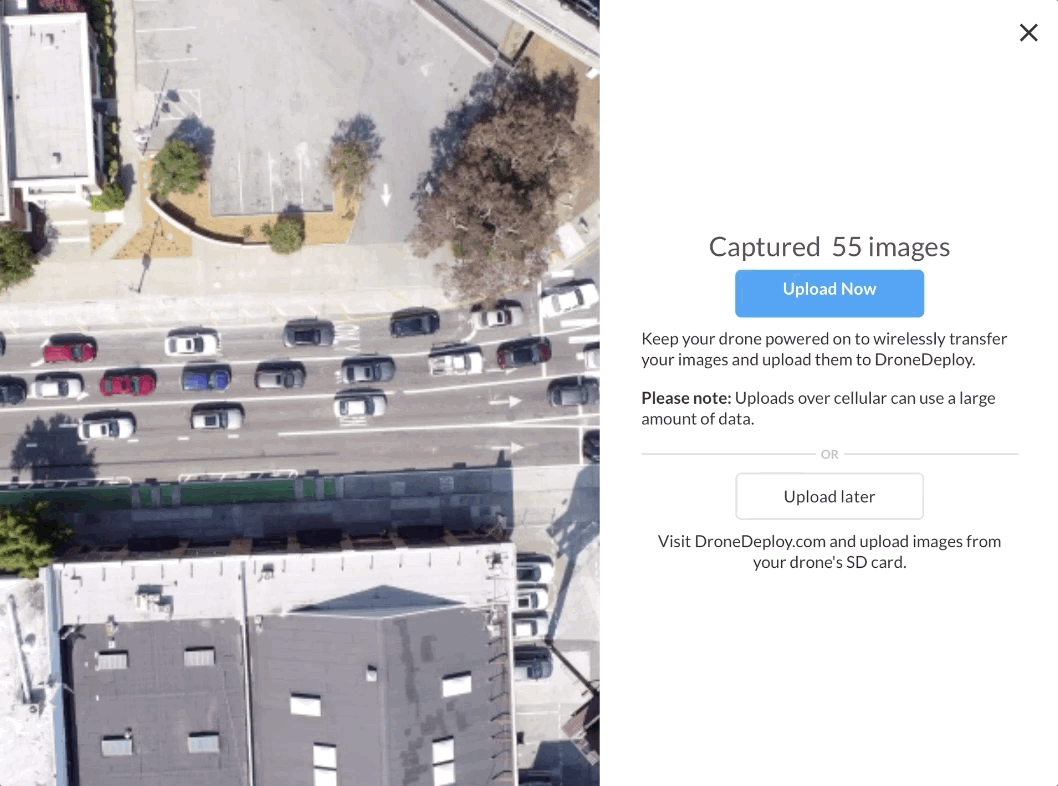This screenshot has height=786, width=1058.
Task: Click the green awning strip along the sidewalk
Action: [169, 494]
